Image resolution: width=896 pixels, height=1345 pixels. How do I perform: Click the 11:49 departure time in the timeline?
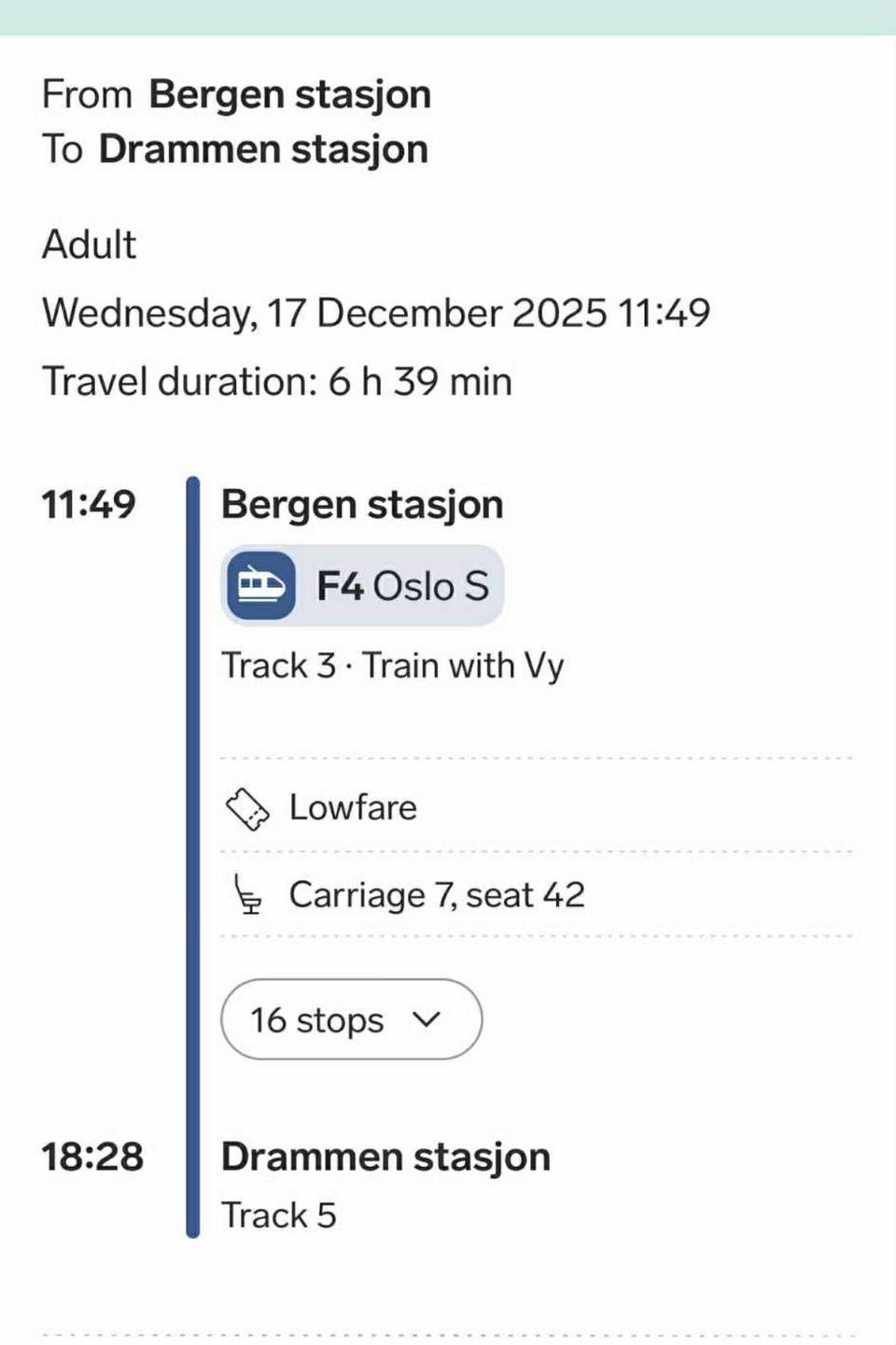point(89,504)
